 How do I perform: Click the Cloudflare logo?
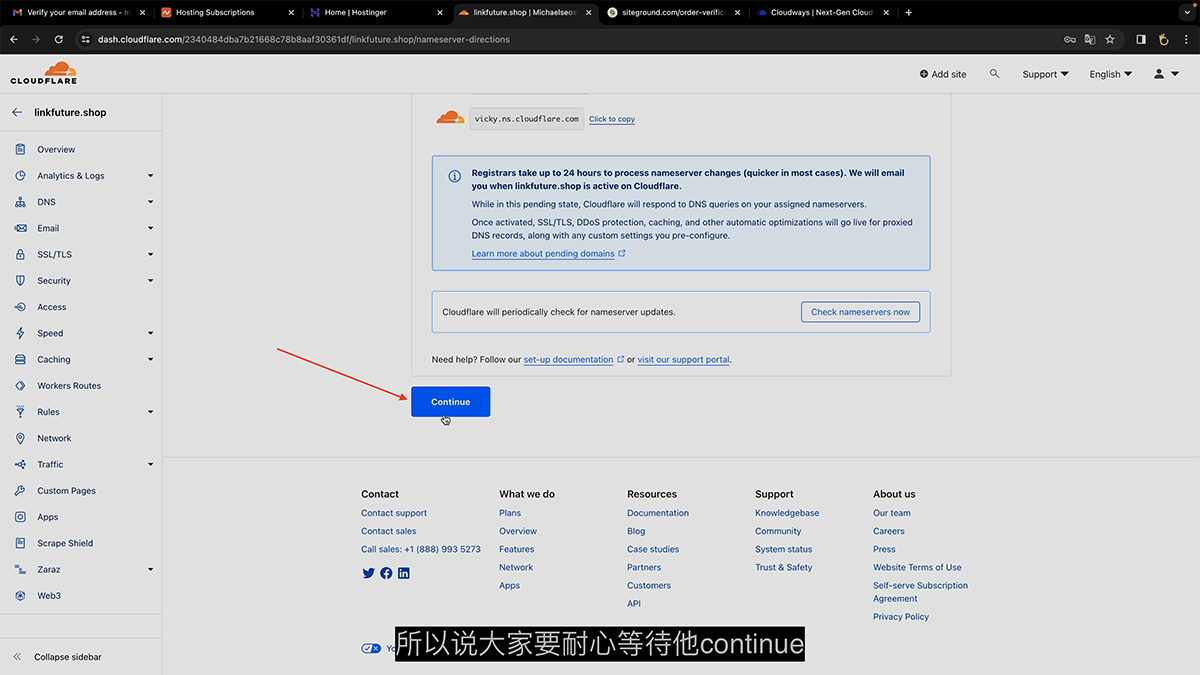(44, 73)
